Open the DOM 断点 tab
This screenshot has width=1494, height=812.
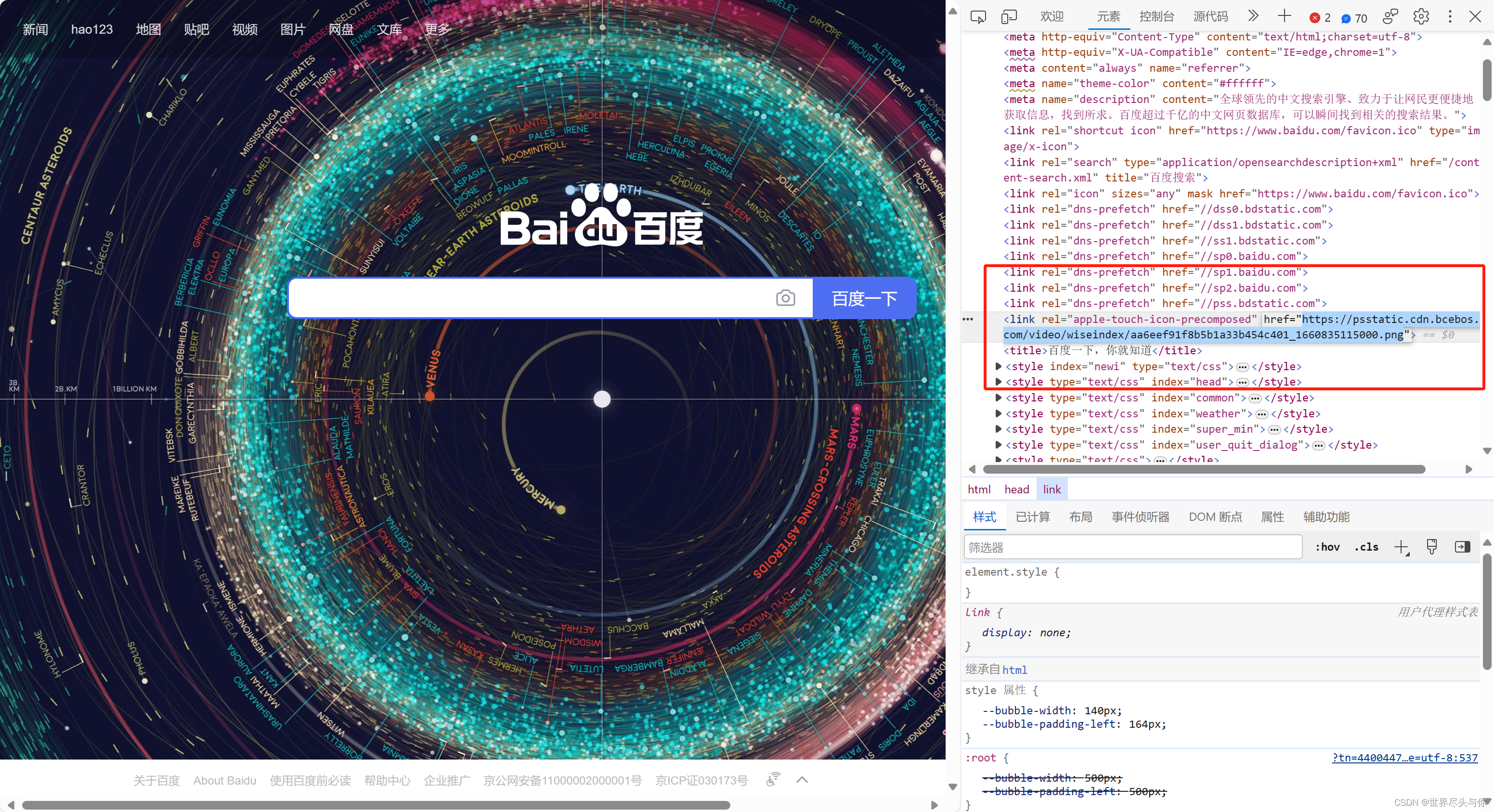click(x=1215, y=517)
